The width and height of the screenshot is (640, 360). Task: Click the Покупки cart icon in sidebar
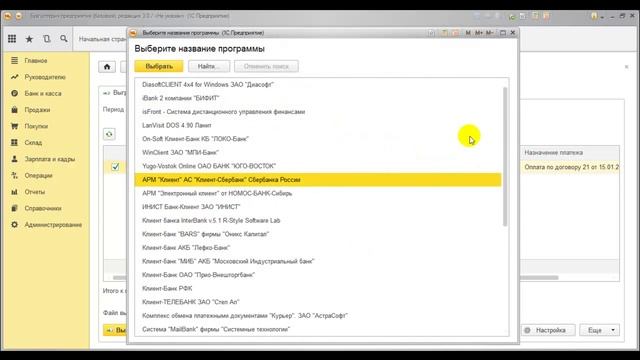click(x=15, y=126)
